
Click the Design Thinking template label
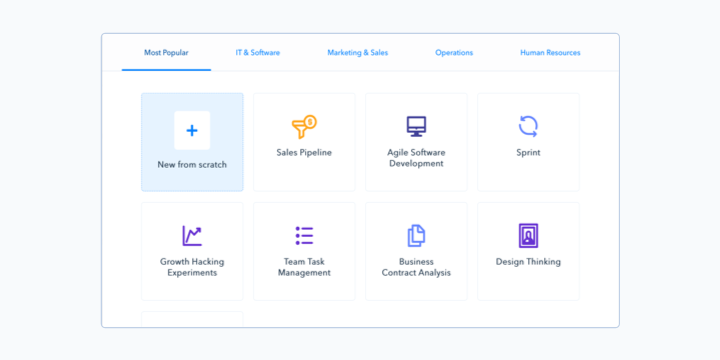tap(528, 262)
